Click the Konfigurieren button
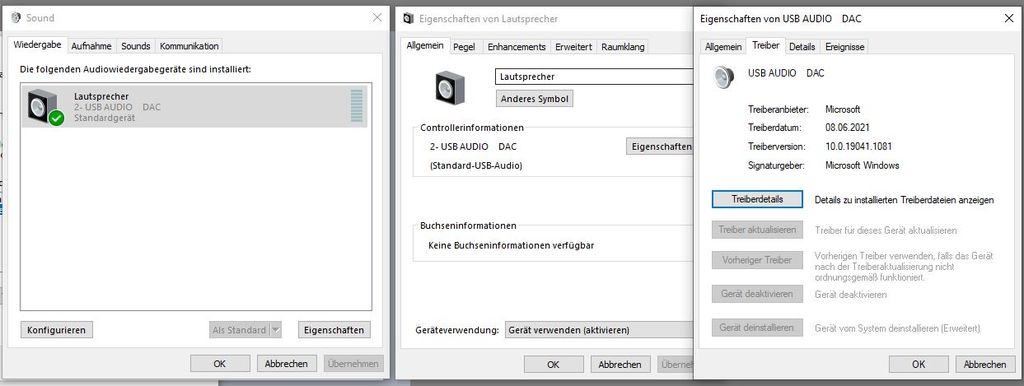The image size is (1024, 386). pyautogui.click(x=56, y=330)
